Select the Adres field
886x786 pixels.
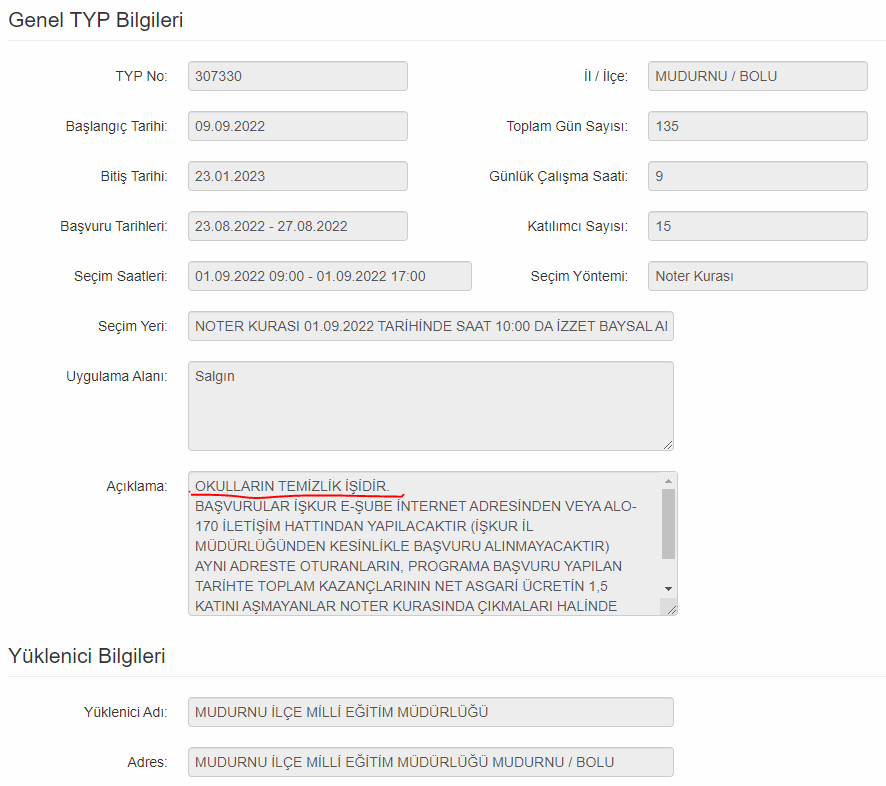430,762
